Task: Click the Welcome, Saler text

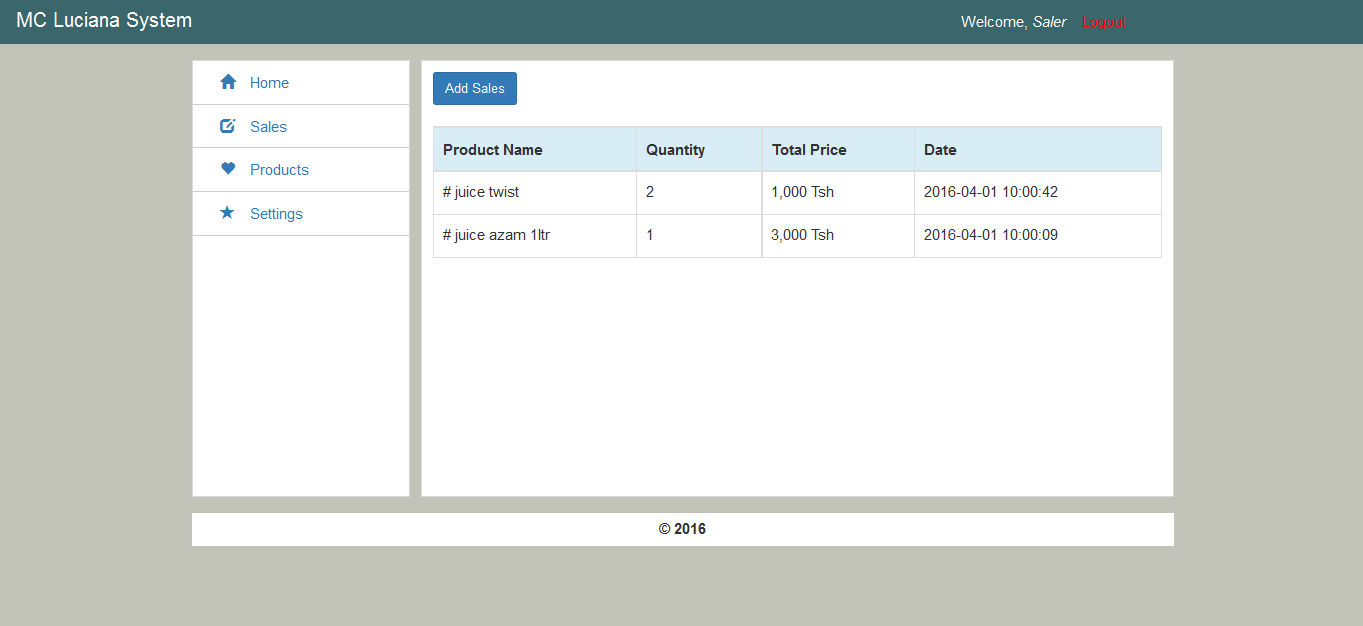Action: click(1013, 21)
